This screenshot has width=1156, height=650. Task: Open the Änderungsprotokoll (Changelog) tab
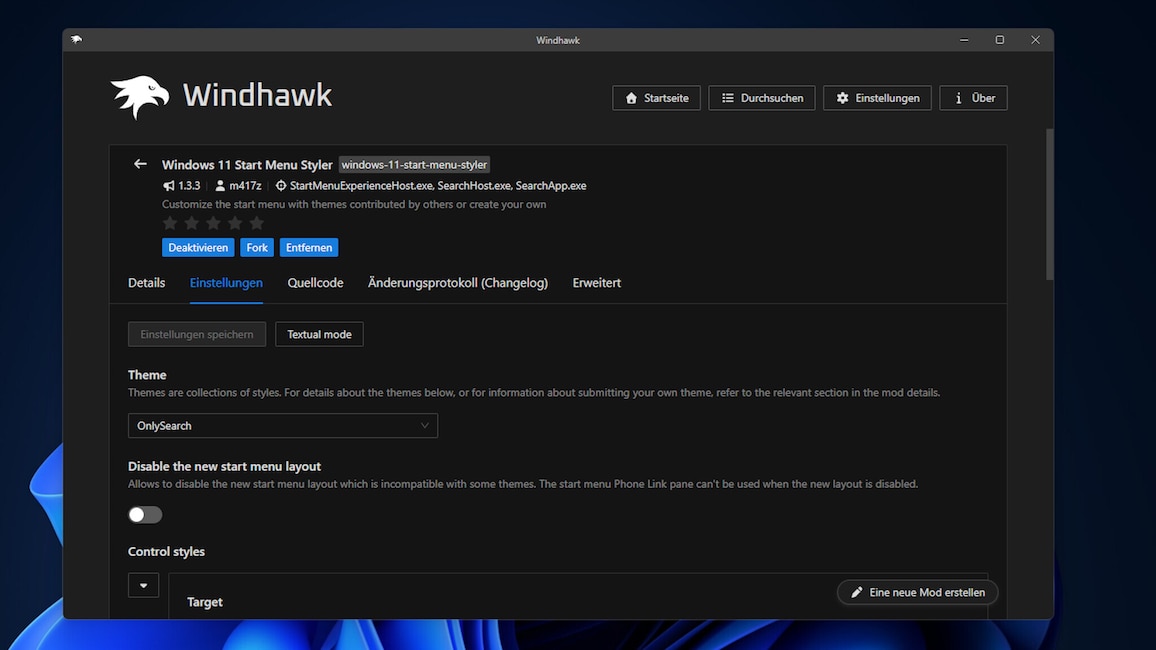click(x=458, y=283)
